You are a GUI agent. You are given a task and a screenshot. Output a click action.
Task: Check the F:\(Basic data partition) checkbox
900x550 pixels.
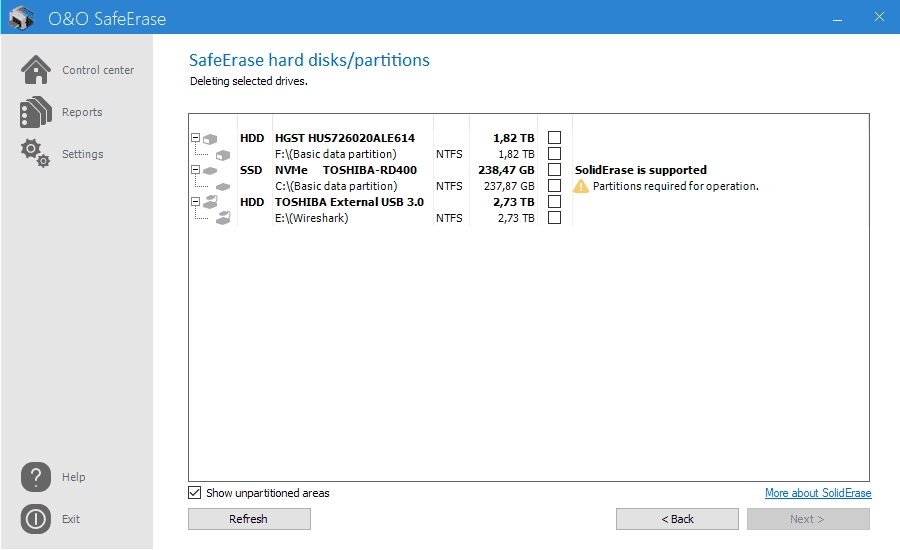[554, 154]
